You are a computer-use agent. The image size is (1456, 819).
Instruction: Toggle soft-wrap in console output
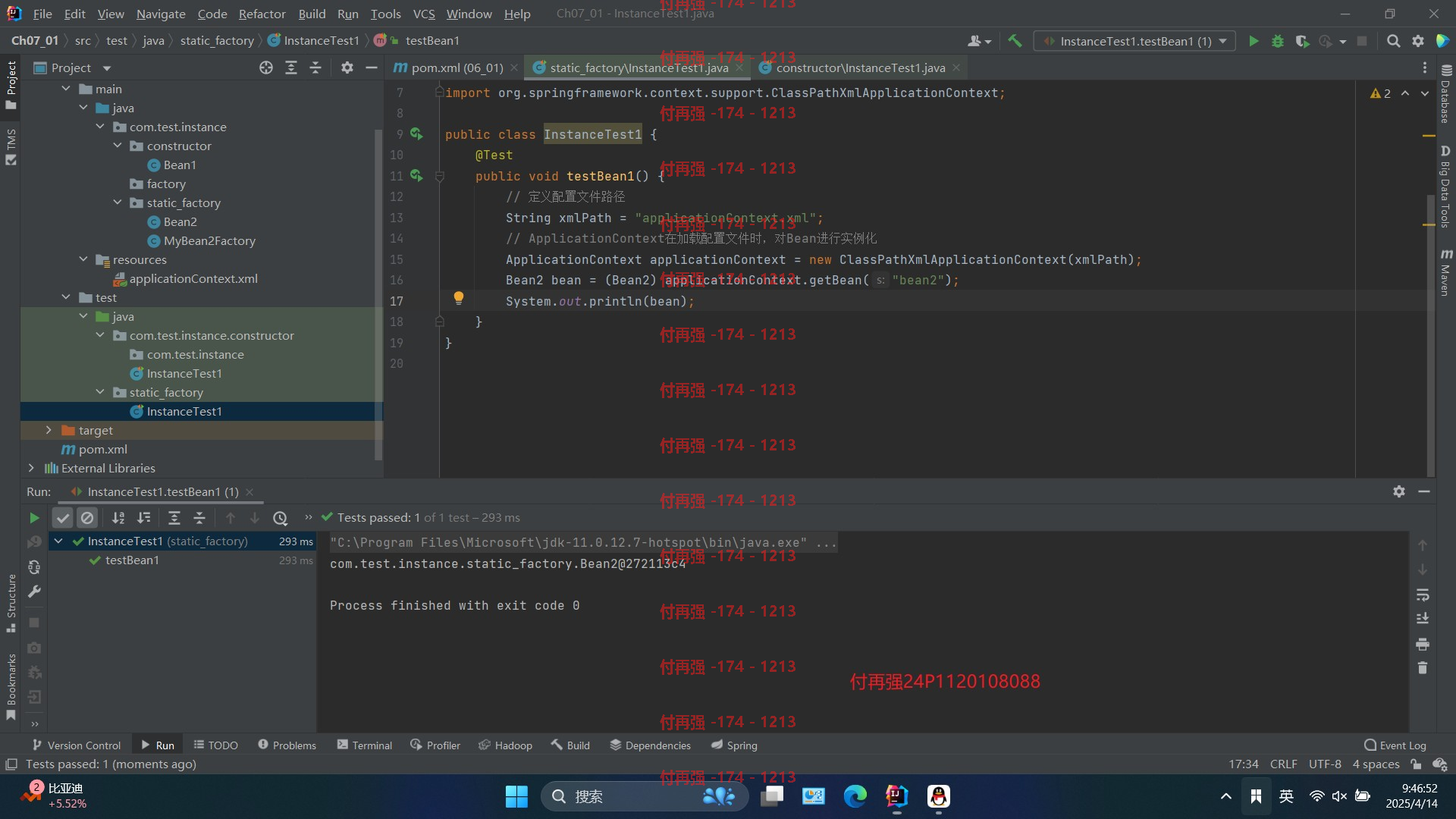(x=1423, y=595)
